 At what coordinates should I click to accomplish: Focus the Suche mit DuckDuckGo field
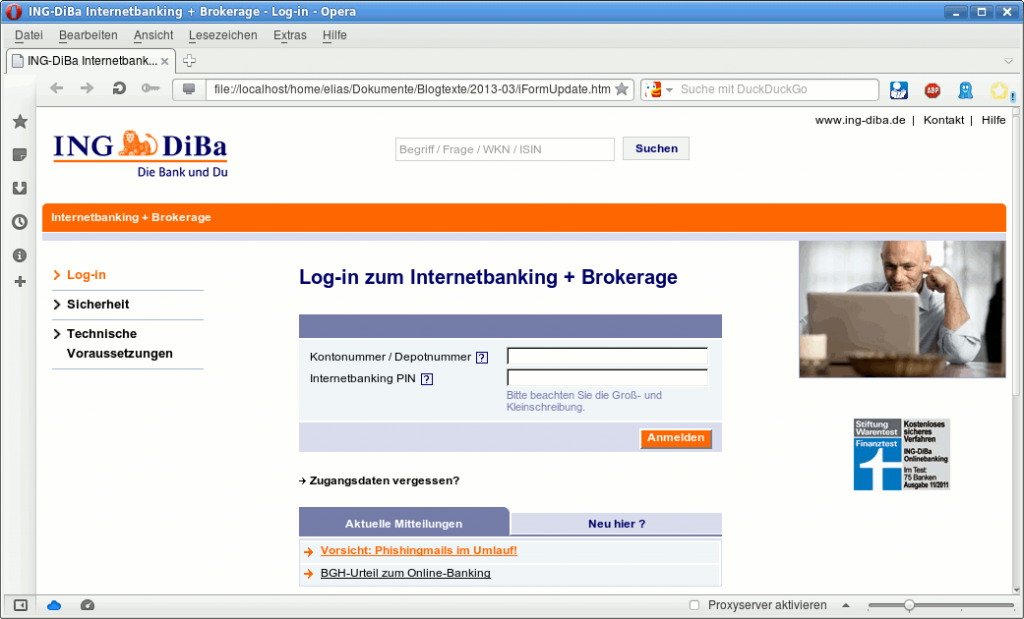coord(777,89)
